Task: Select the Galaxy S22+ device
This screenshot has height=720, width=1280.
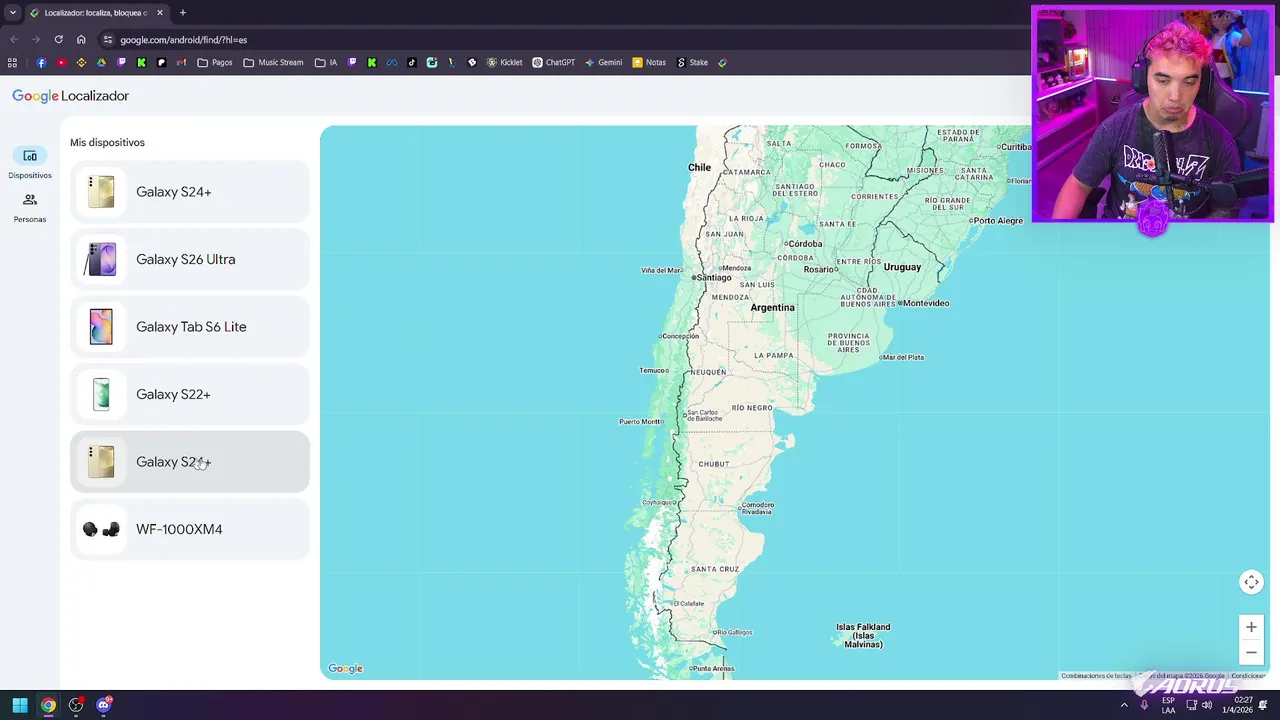Action: coord(190,394)
